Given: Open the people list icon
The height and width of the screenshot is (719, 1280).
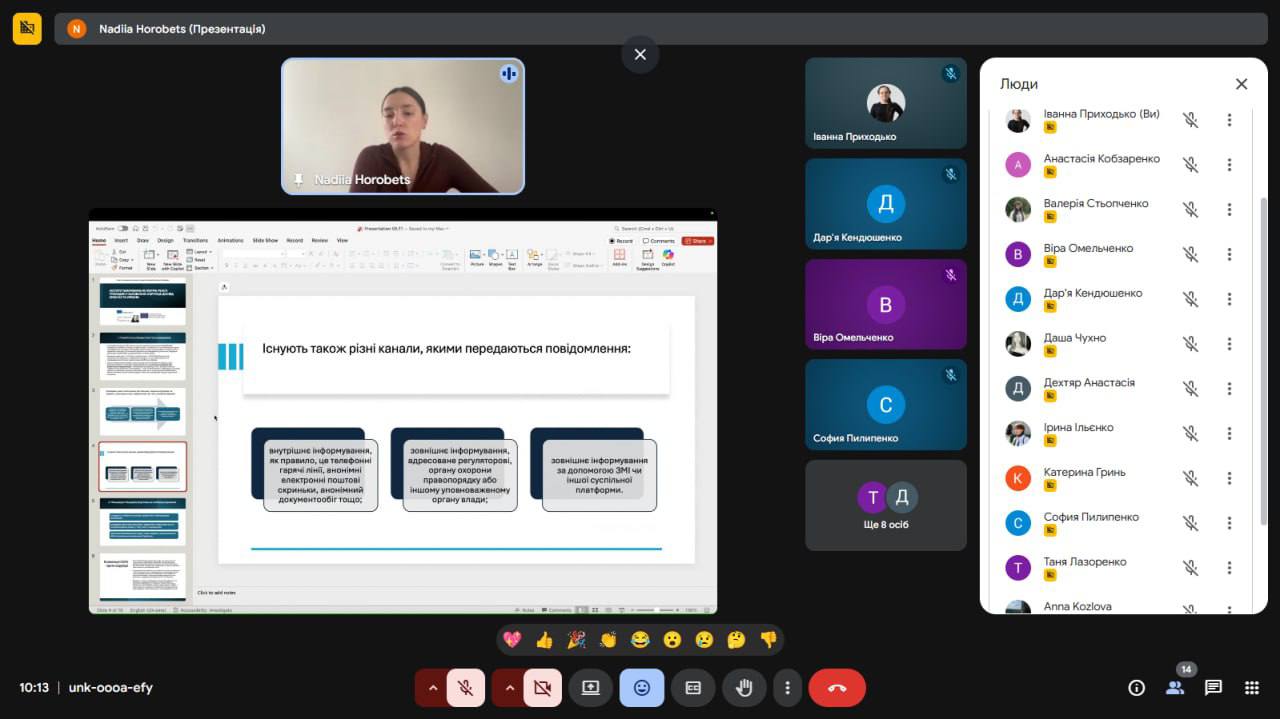Looking at the screenshot, I should 1175,688.
